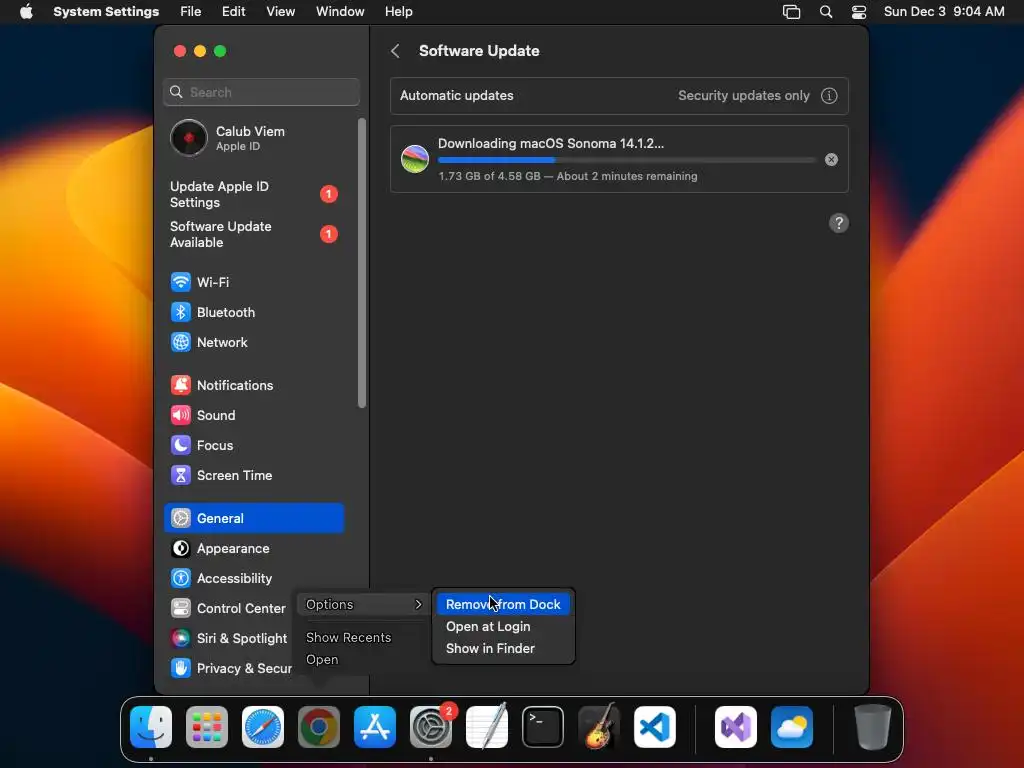Open the Trash from the Dock

point(873,727)
